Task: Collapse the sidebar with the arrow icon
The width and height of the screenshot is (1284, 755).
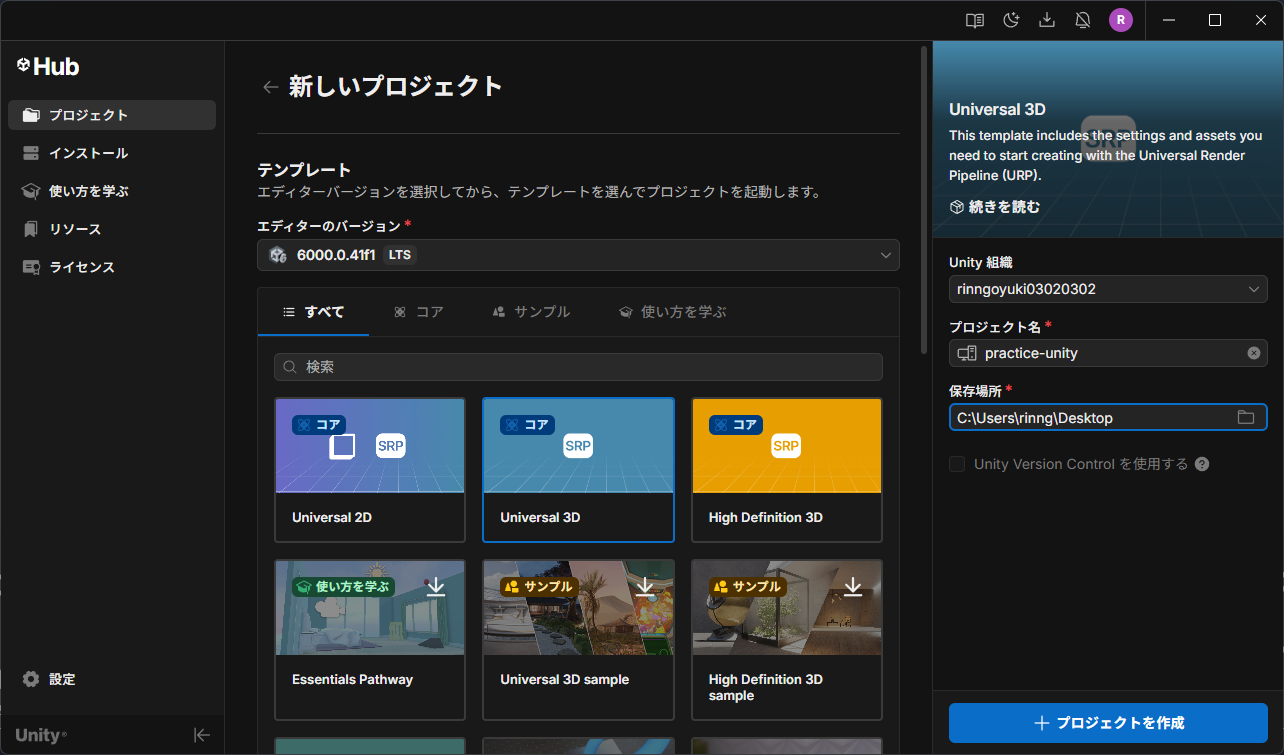Action: (202, 735)
